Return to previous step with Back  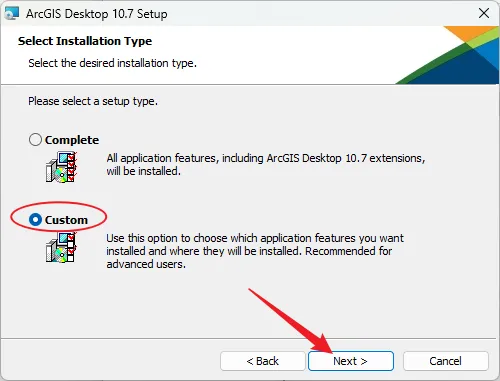click(x=263, y=361)
